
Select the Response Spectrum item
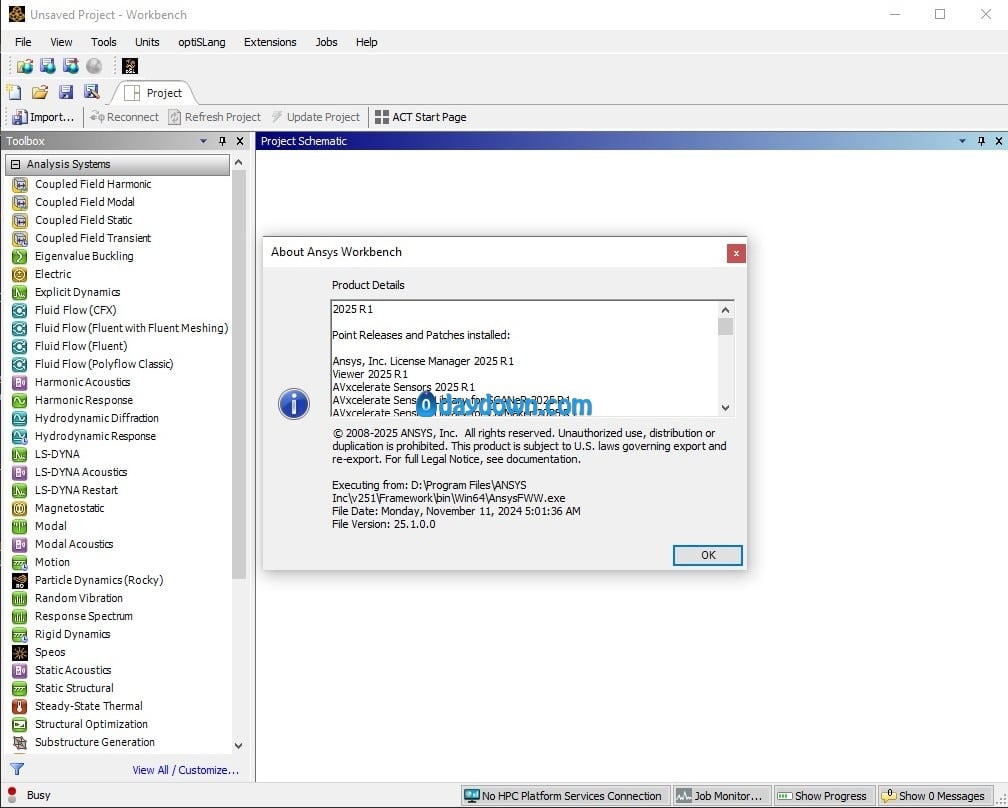click(84, 616)
